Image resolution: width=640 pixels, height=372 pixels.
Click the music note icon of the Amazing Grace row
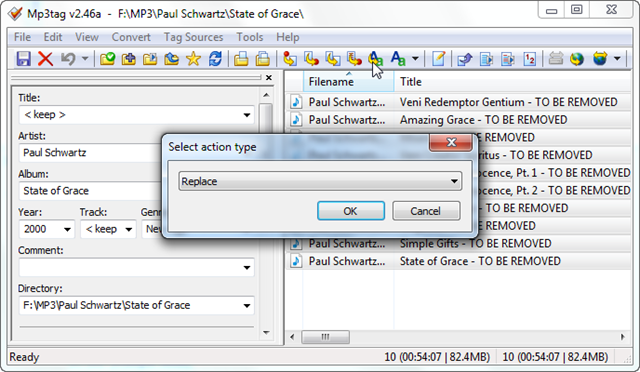click(x=296, y=120)
